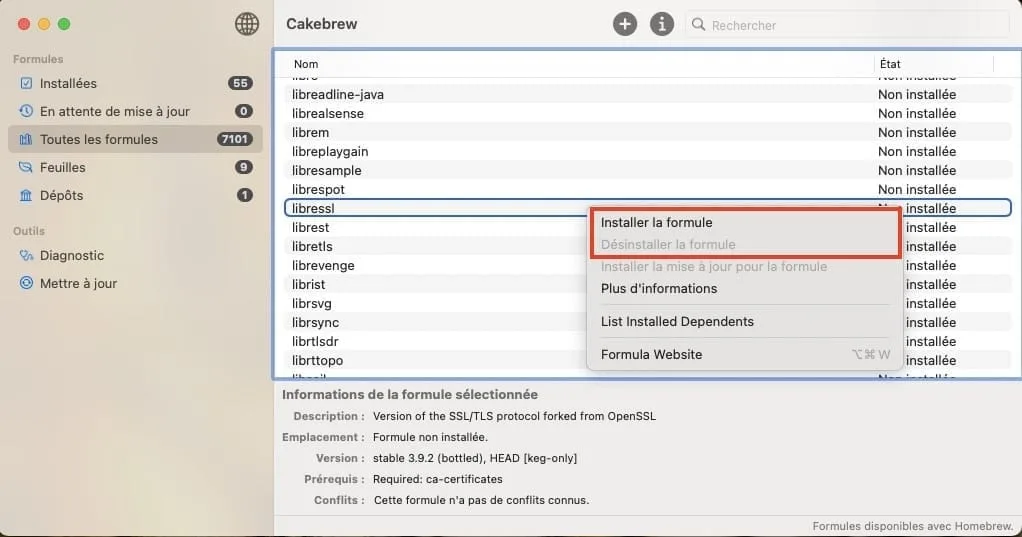Click the Dépôts building icon
The height and width of the screenshot is (537, 1022).
26,196
